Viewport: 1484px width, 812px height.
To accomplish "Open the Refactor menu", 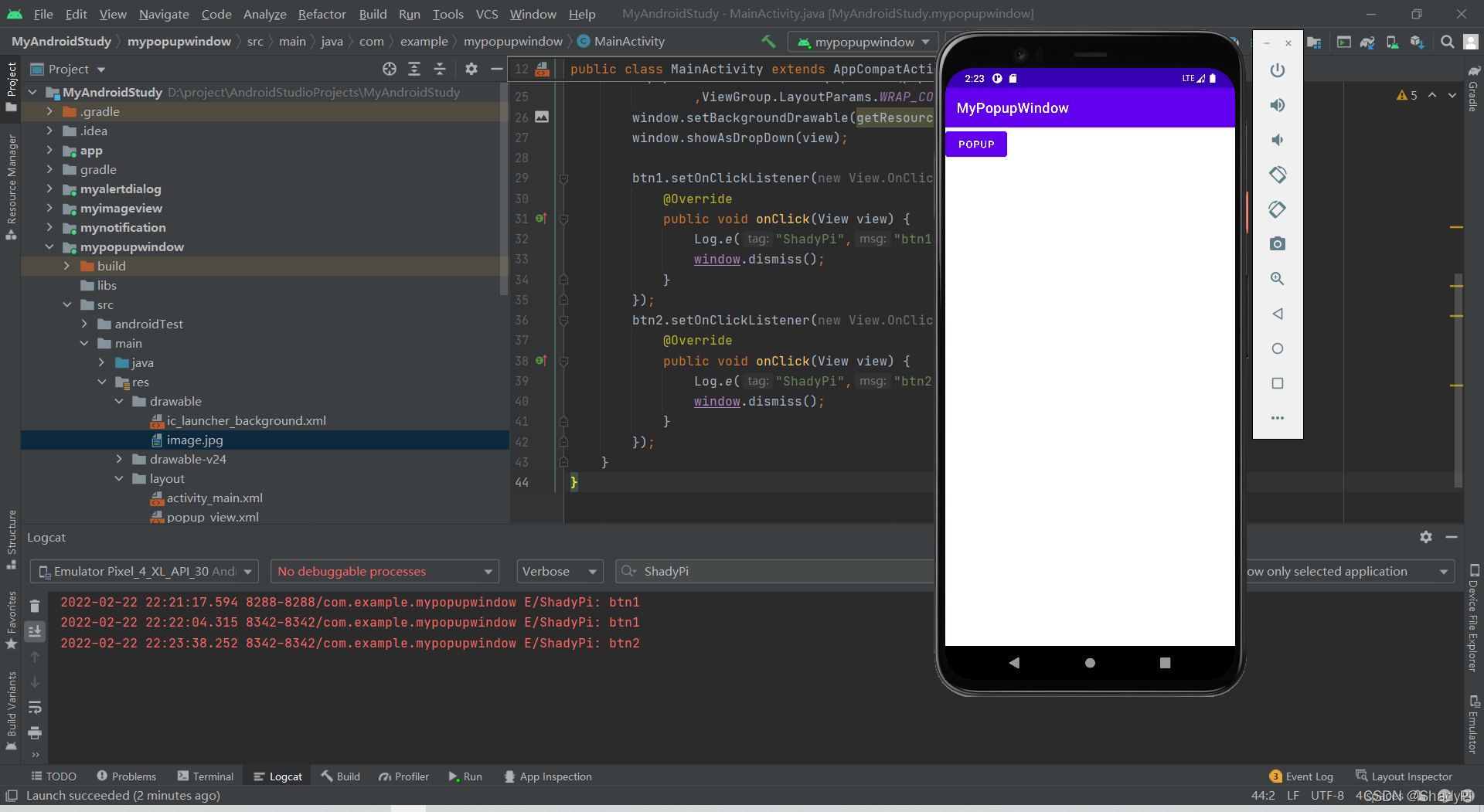I will point(322,14).
